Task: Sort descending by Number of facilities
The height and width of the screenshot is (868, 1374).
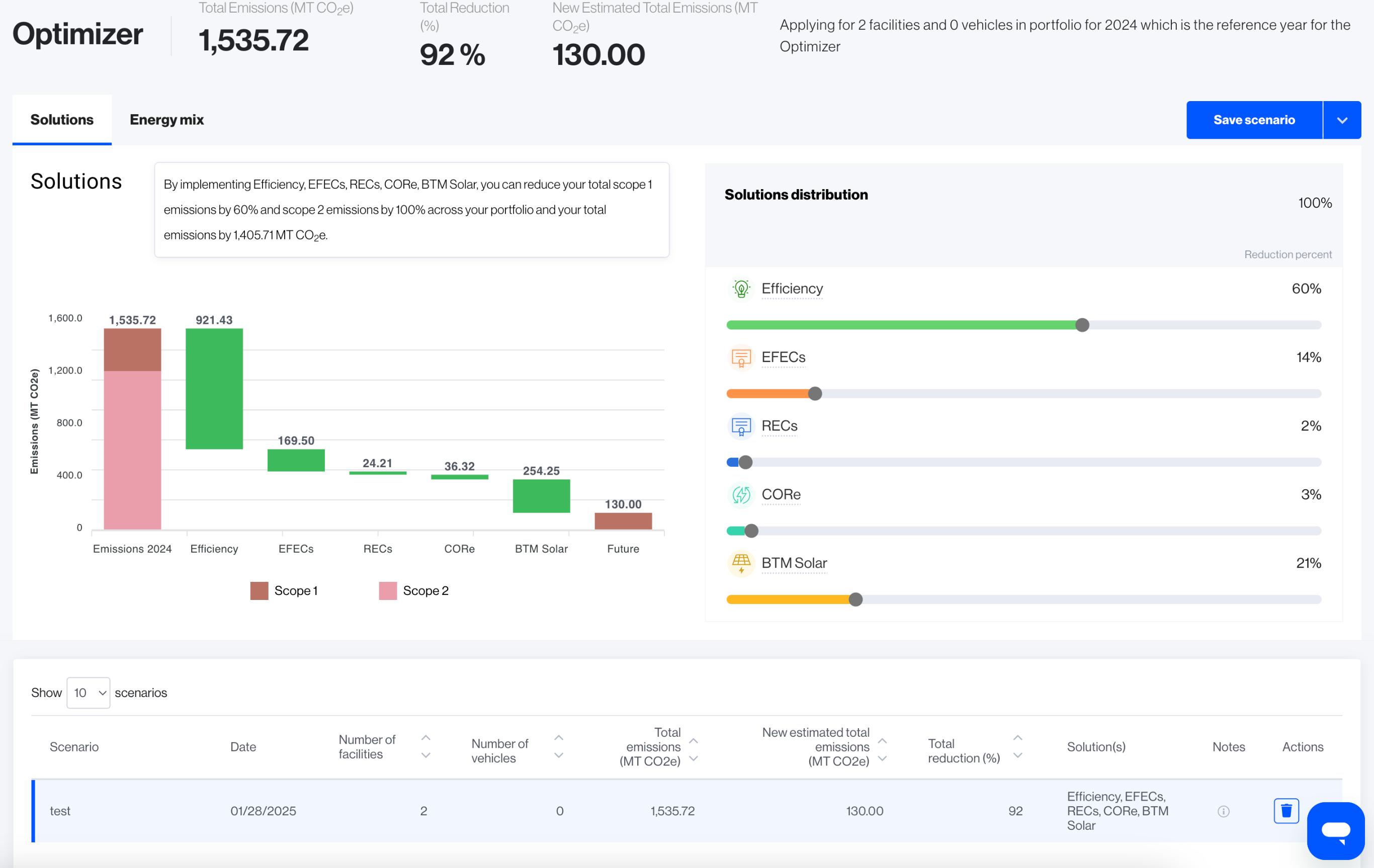Action: (425, 755)
